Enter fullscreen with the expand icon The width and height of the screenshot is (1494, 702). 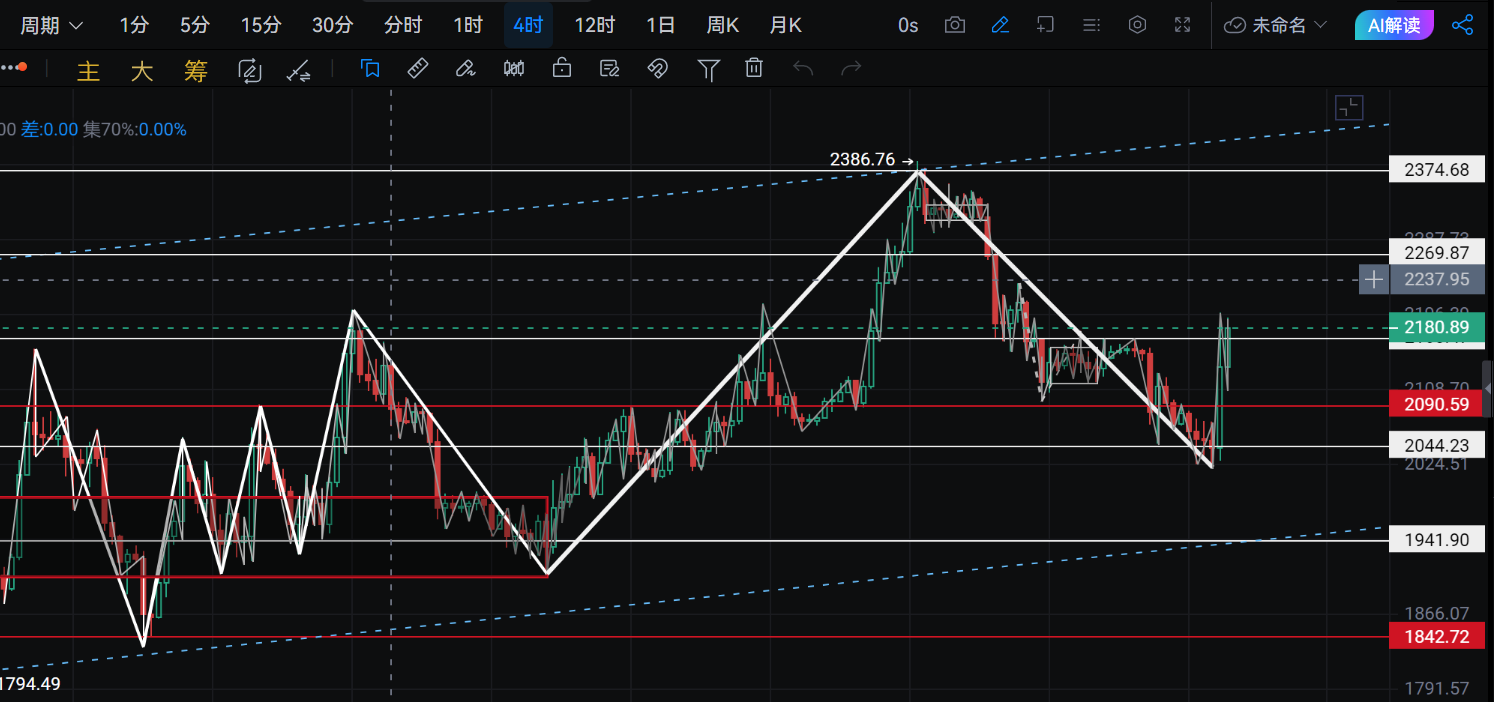tap(1182, 25)
